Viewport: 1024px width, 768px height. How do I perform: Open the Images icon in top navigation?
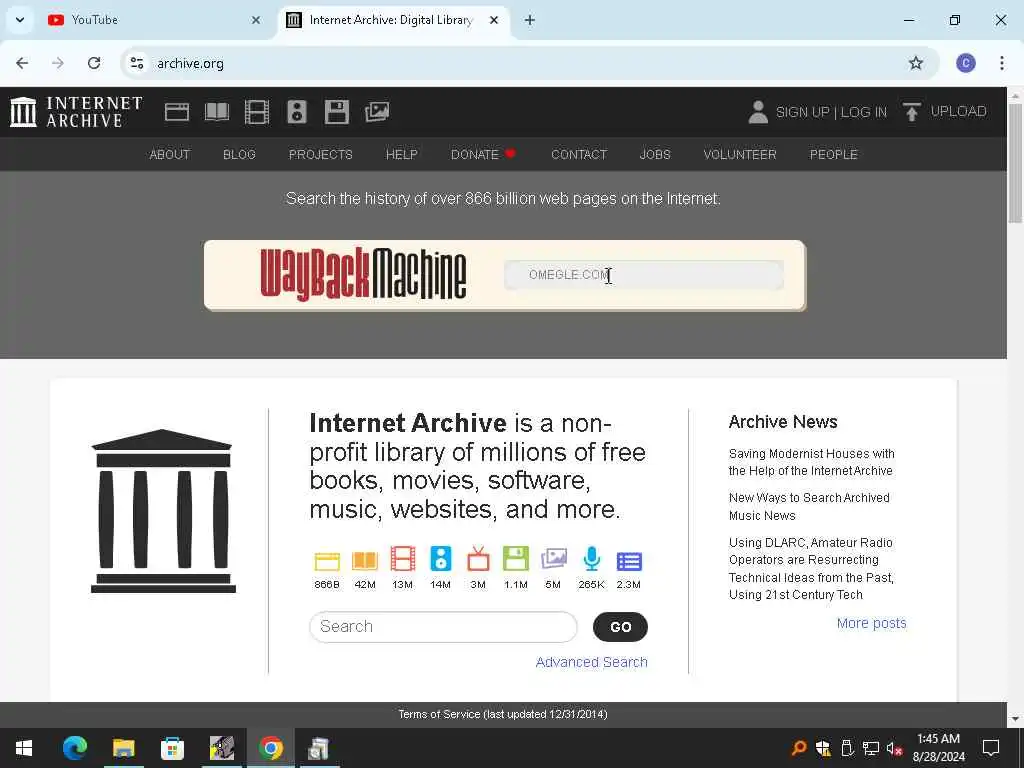click(377, 112)
